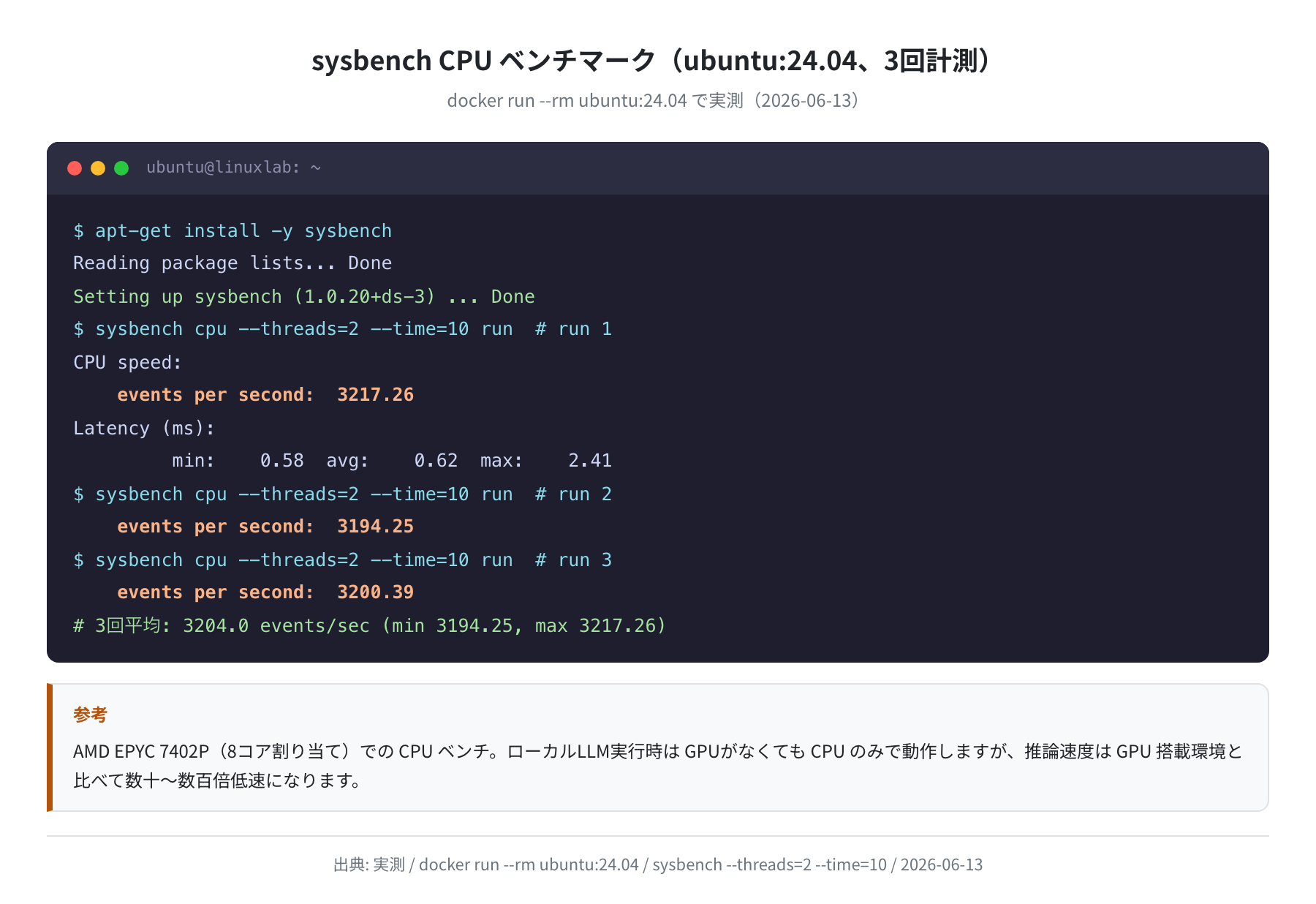The width and height of the screenshot is (1316, 904).
Task: Click the latency max value 2.41
Action: coord(590,461)
